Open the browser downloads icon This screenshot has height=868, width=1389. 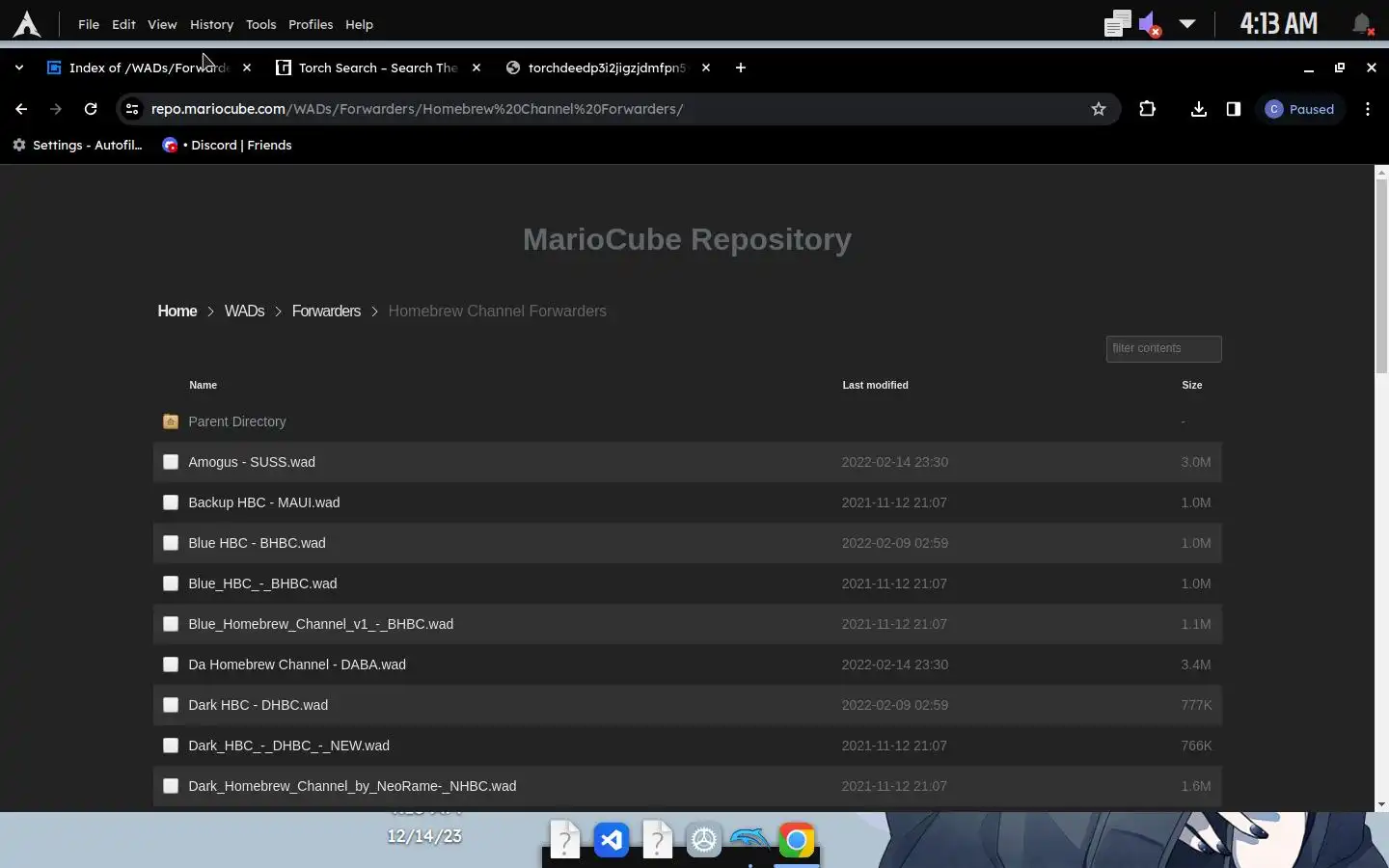pos(1199,109)
